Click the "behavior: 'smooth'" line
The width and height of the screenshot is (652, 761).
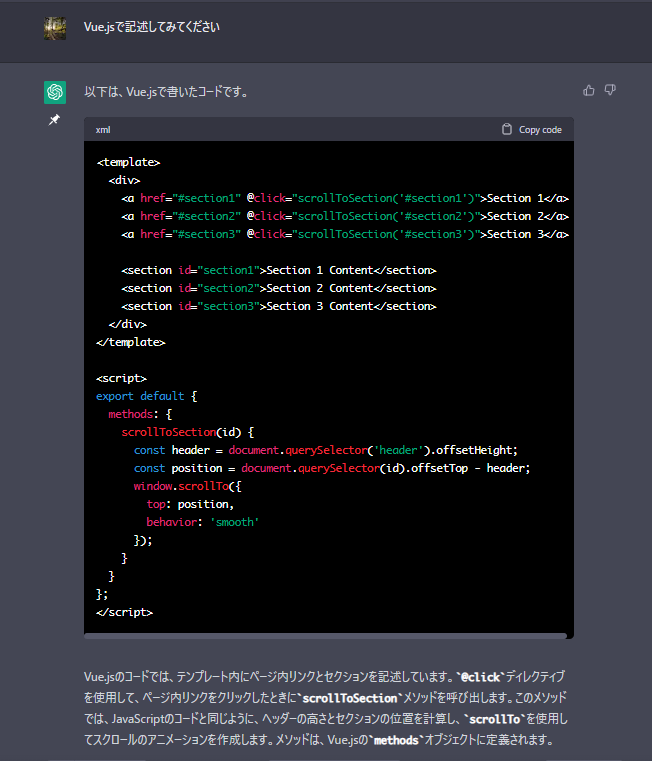click(x=203, y=522)
